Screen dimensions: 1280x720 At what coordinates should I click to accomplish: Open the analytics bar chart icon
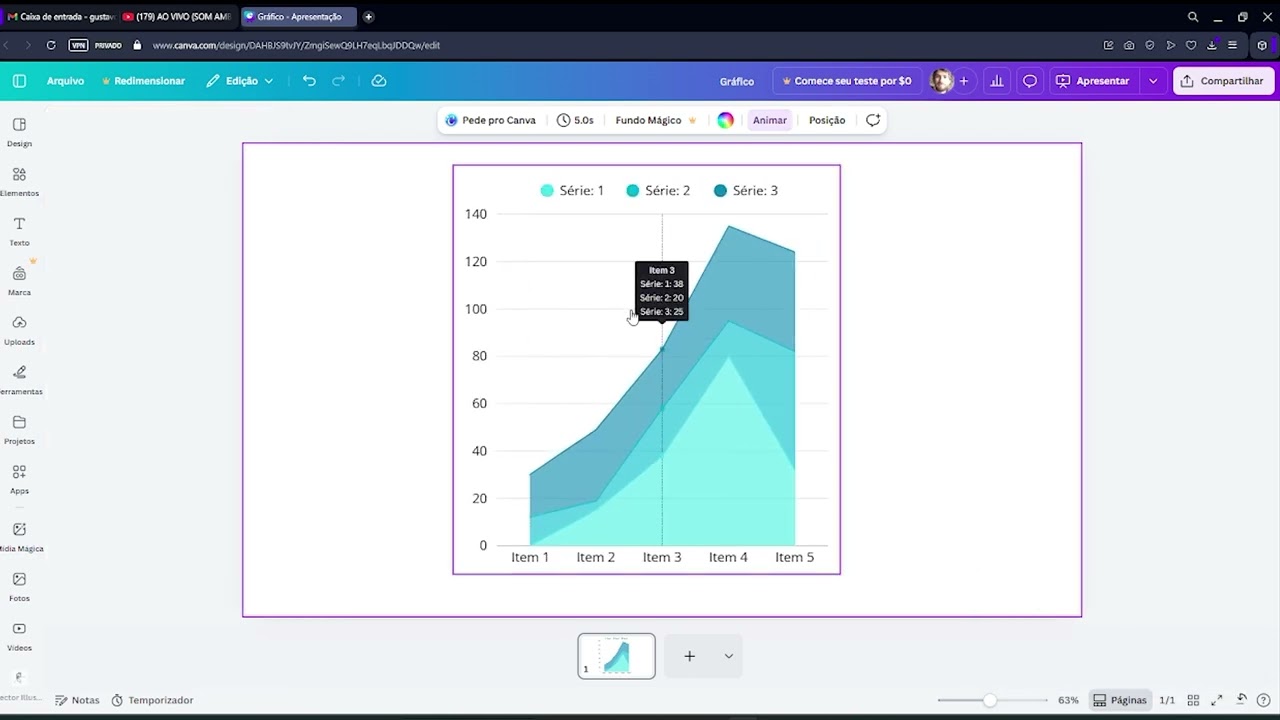pos(996,81)
